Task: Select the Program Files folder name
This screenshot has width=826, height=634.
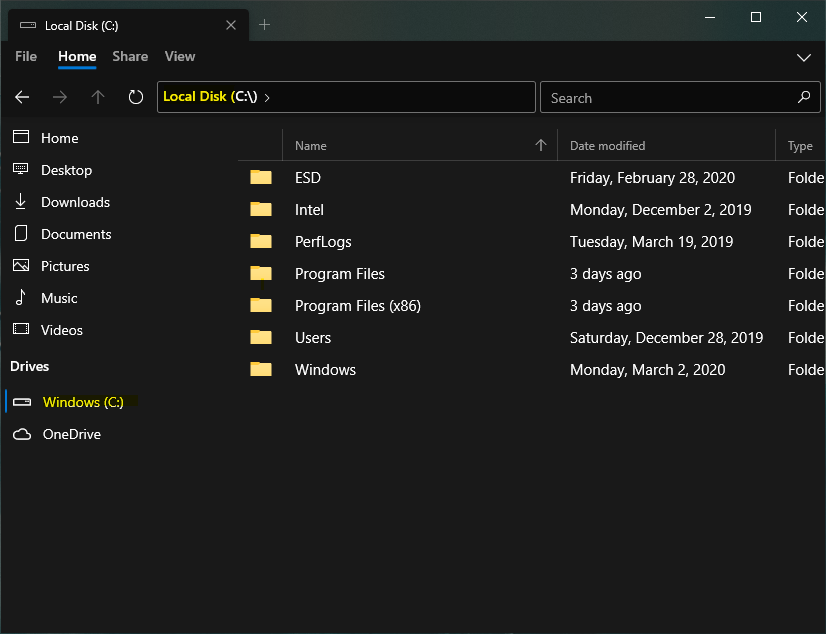Action: tap(340, 274)
